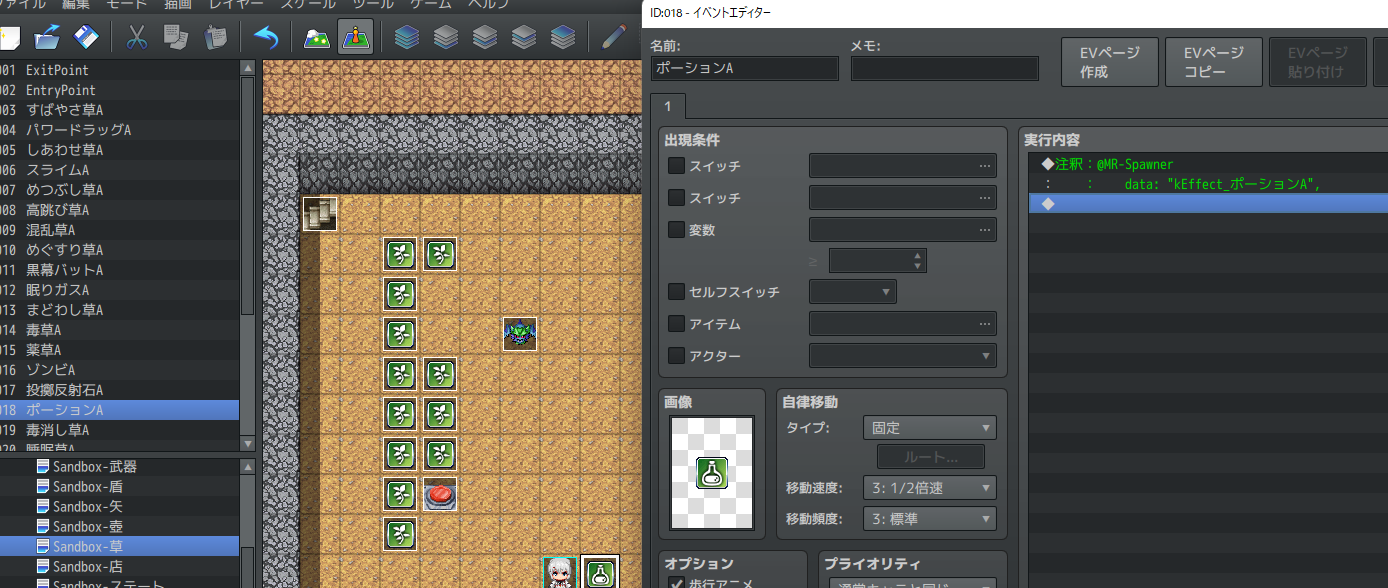Open the 変数 selector field

(903, 230)
